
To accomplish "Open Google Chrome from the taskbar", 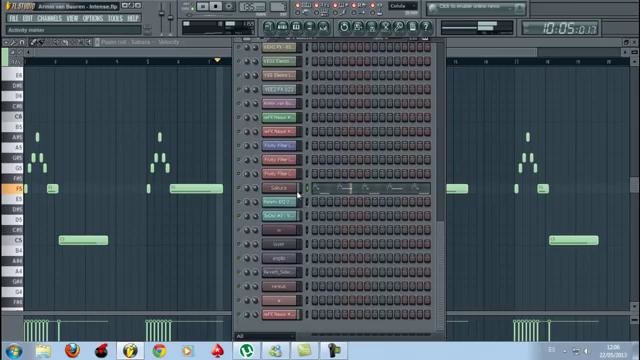I will (160, 351).
